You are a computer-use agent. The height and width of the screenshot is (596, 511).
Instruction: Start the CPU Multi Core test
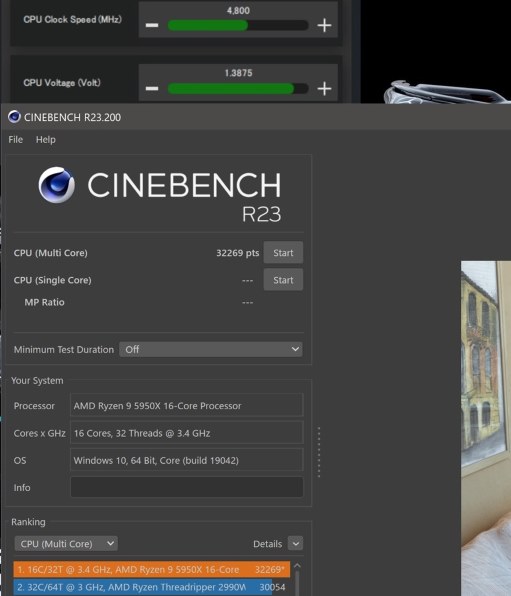(283, 252)
